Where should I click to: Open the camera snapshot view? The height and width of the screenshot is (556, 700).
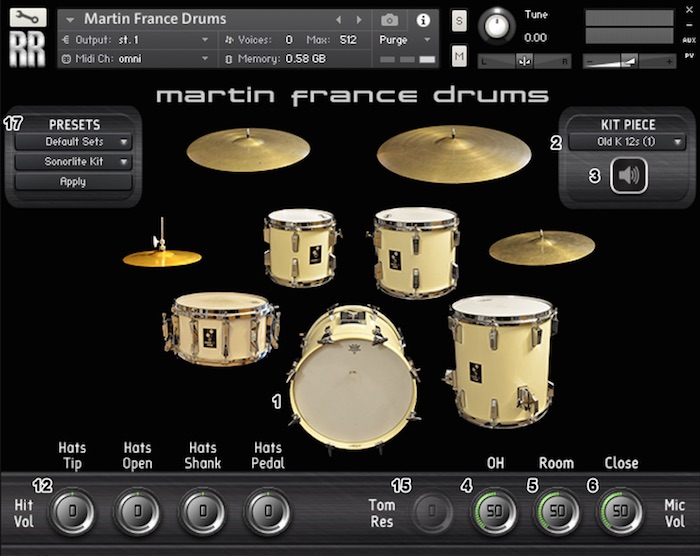[389, 19]
